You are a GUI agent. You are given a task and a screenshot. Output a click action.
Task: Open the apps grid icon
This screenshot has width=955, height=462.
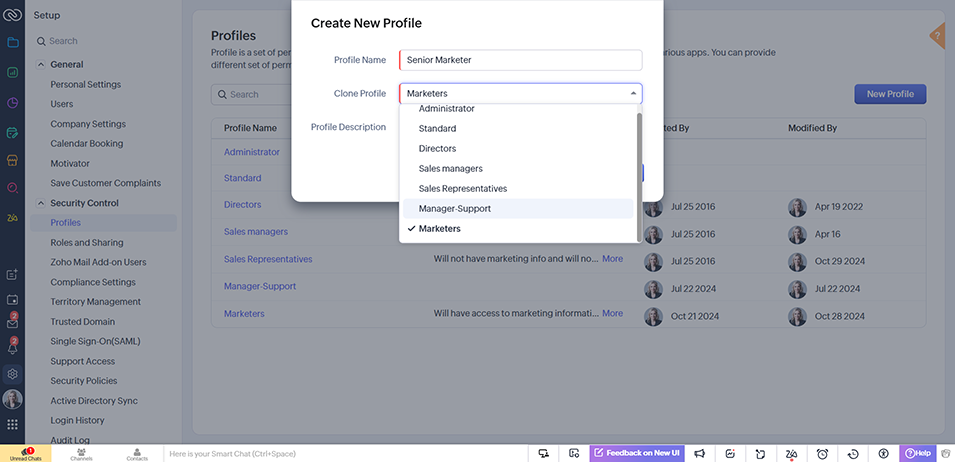[x=12, y=424]
